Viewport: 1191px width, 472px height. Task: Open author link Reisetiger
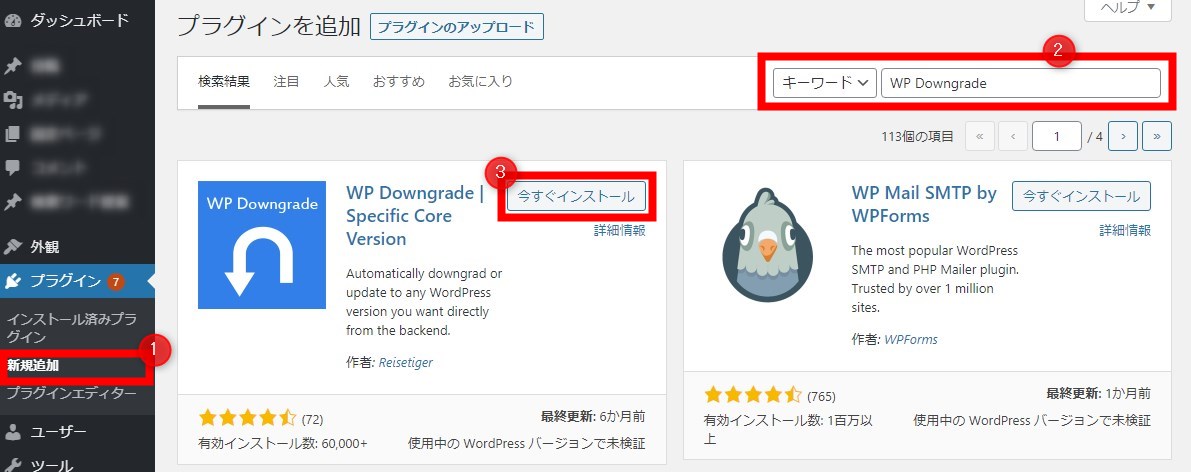point(406,363)
